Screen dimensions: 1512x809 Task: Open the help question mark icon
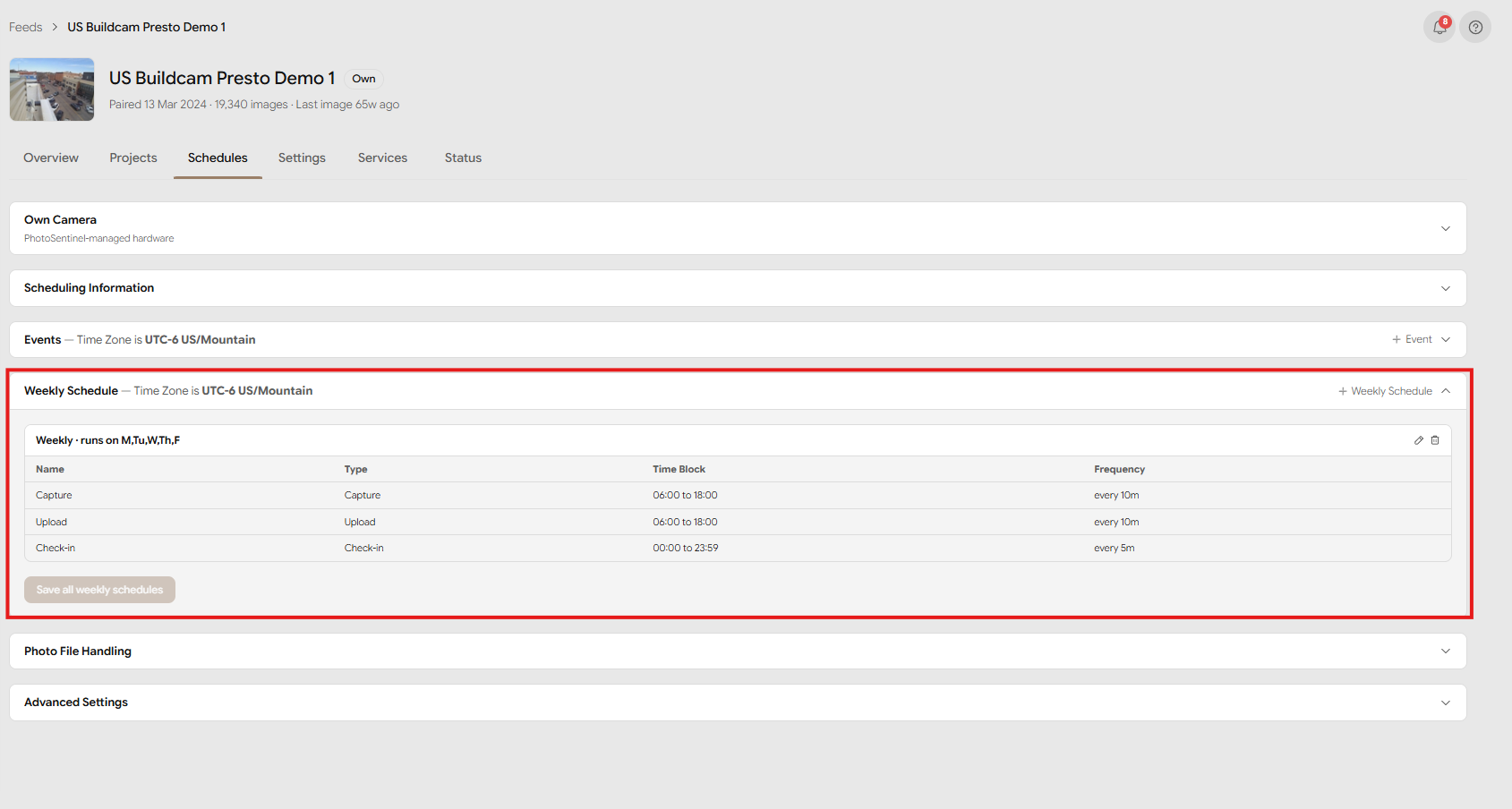tap(1475, 27)
